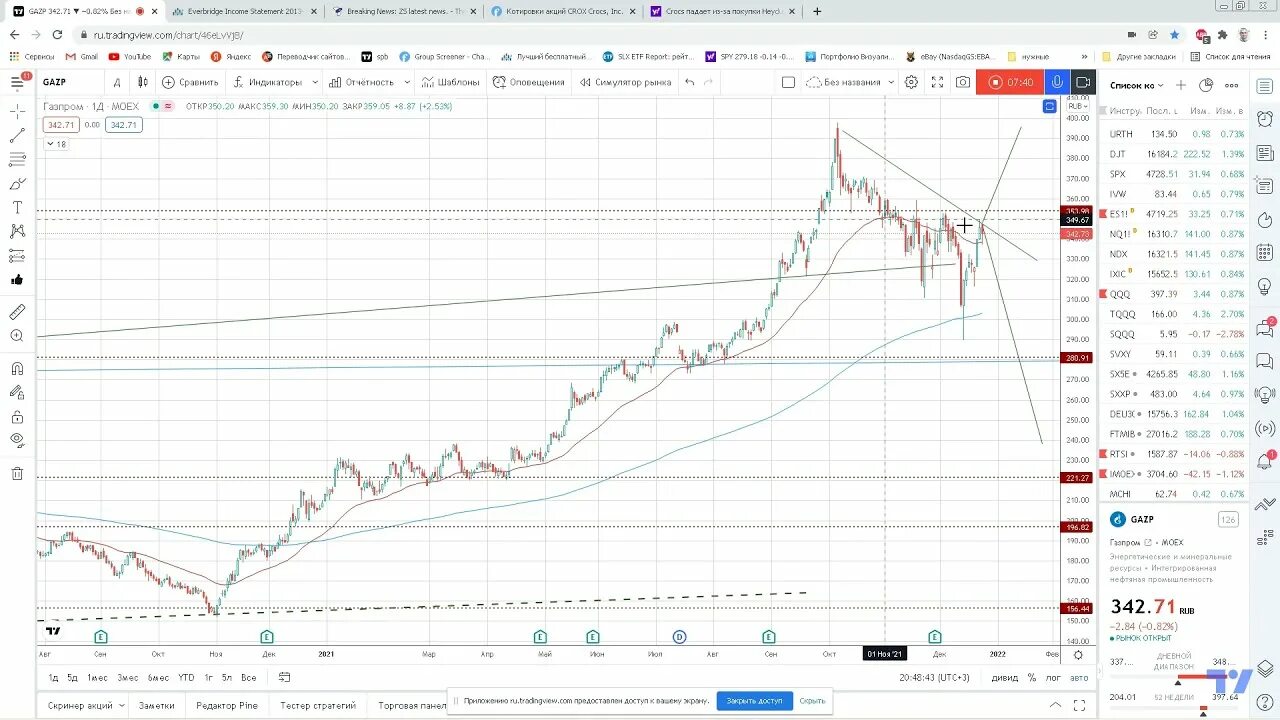1280x720 pixels.
Task: Create an alert via Оповещения
Action: coord(529,82)
